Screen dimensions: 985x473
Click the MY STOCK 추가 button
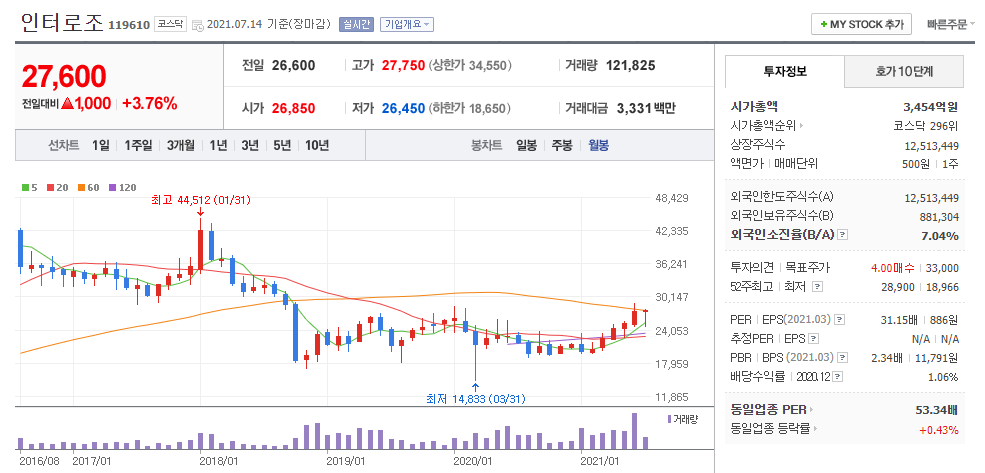pos(861,24)
